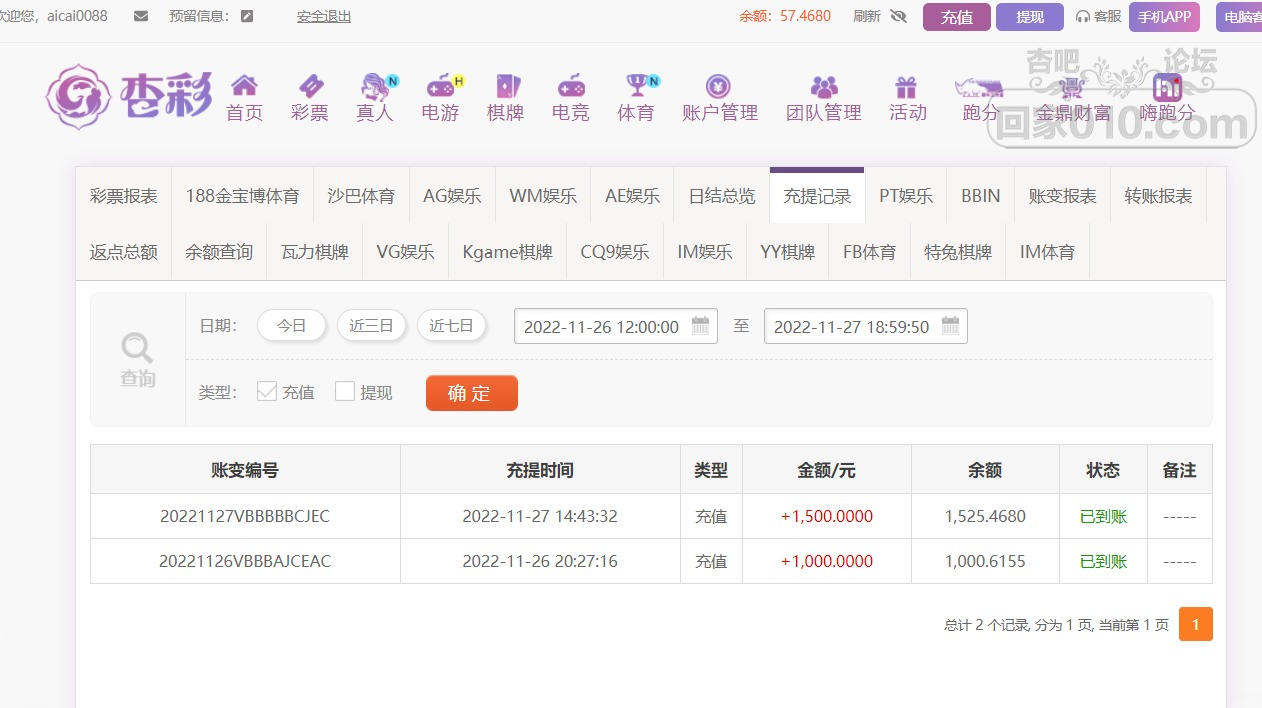1262x708 pixels.
Task: Toggle the 提现 type checkbox
Action: coord(345,391)
